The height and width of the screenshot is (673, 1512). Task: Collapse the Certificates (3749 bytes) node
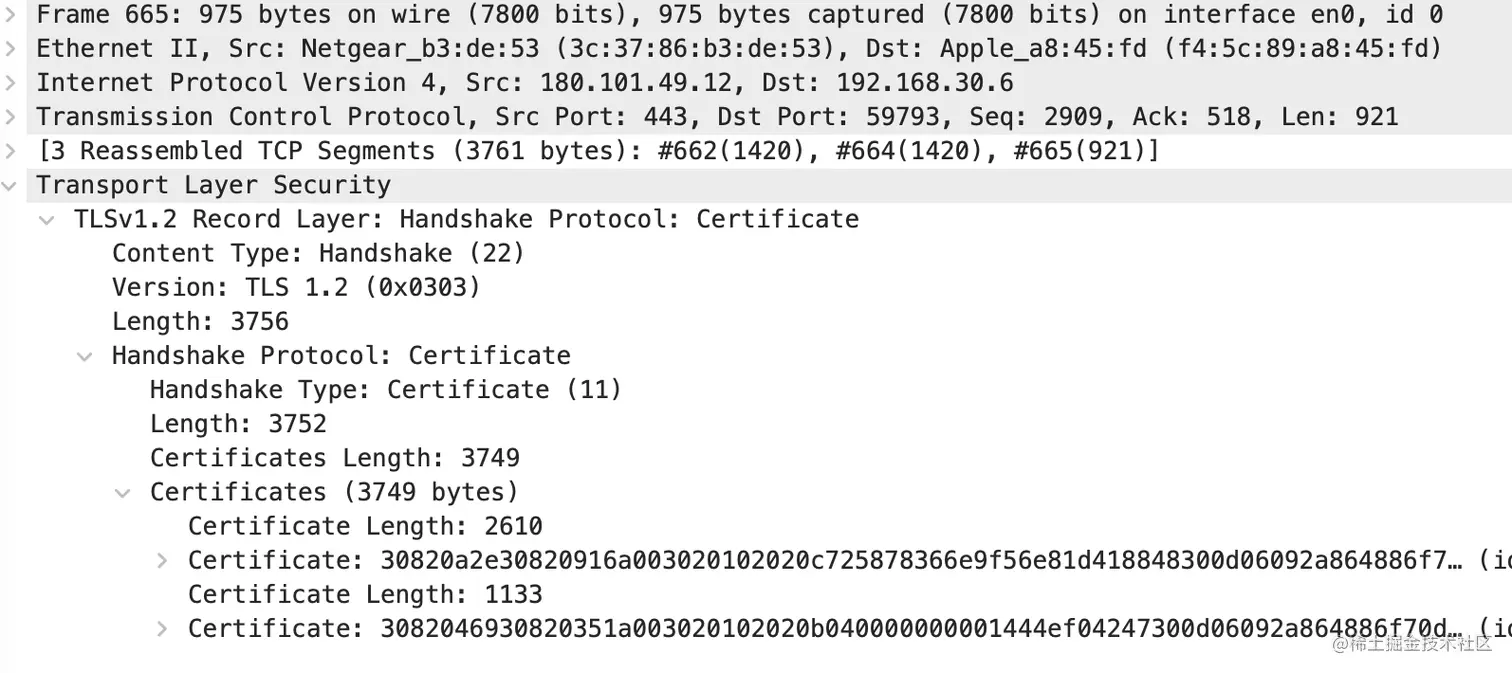(x=123, y=492)
